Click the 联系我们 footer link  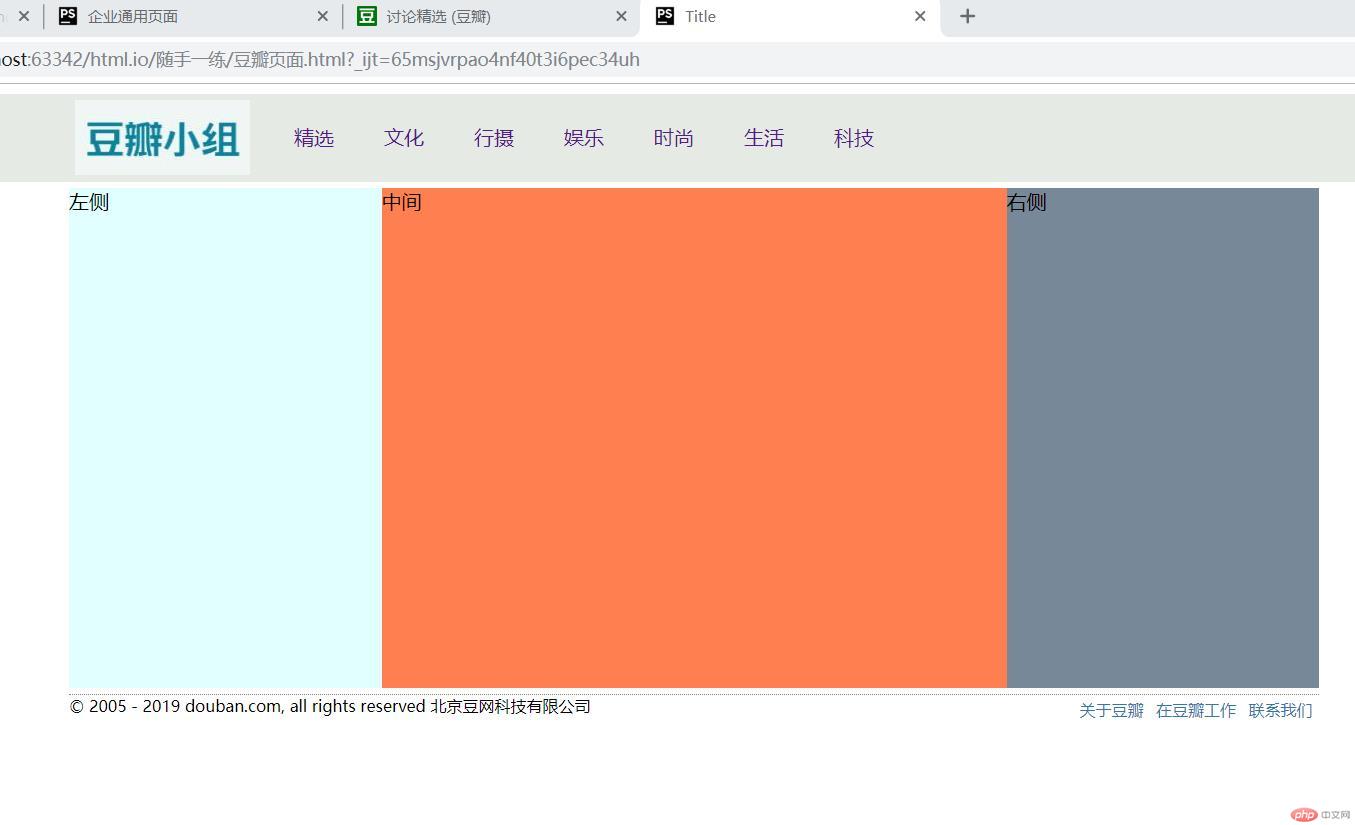coord(1280,710)
